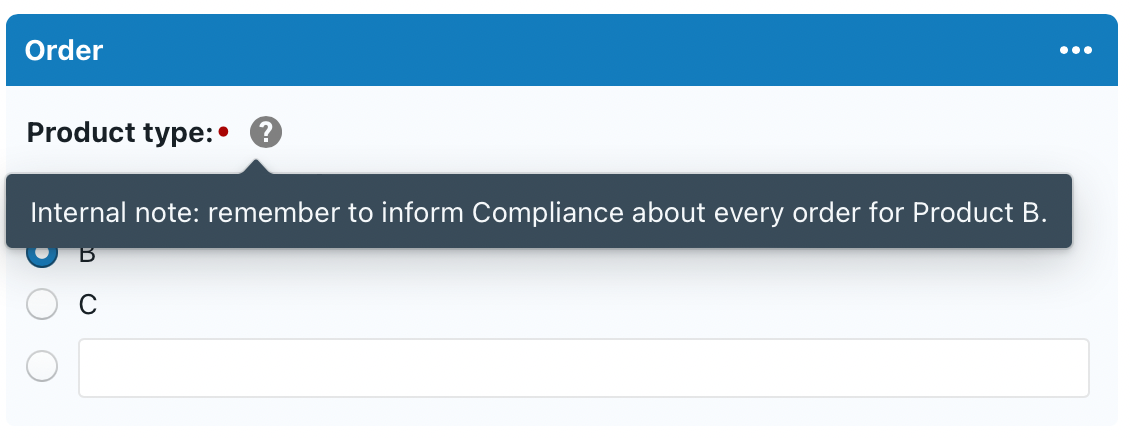
Task: Click the "B" option label text
Action: pos(88,256)
